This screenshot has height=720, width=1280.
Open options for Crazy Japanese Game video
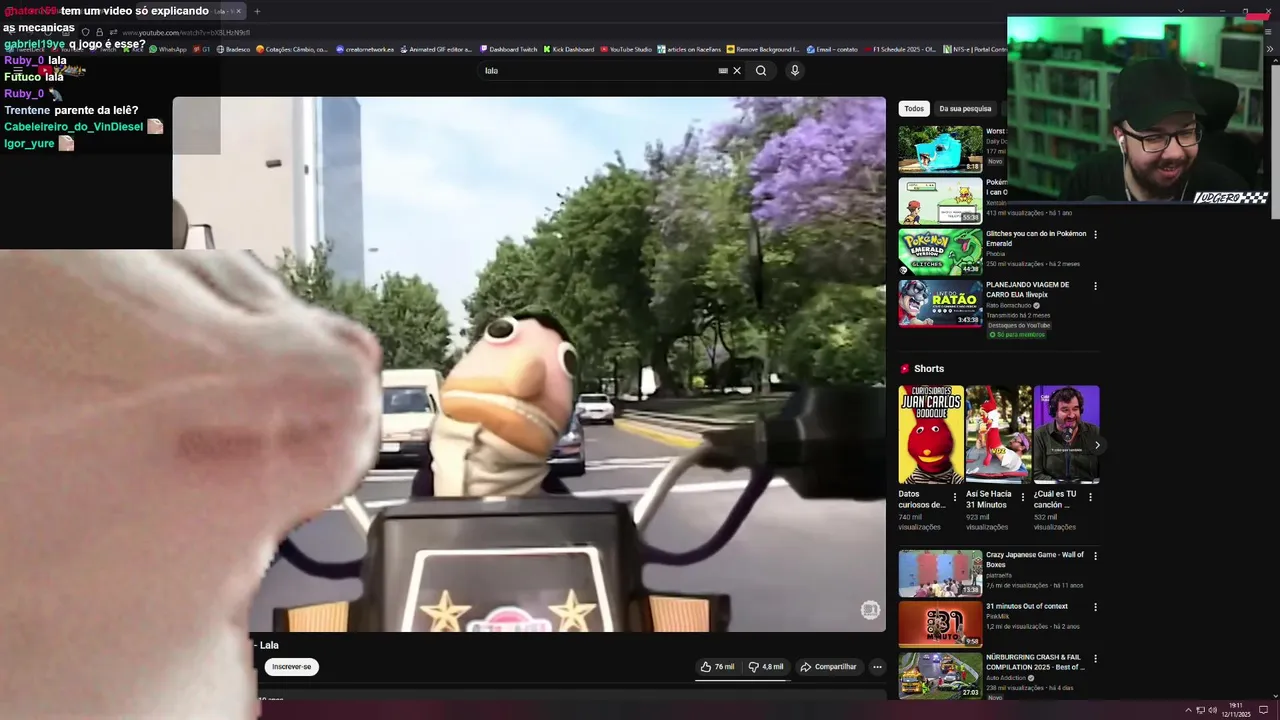(x=1095, y=556)
